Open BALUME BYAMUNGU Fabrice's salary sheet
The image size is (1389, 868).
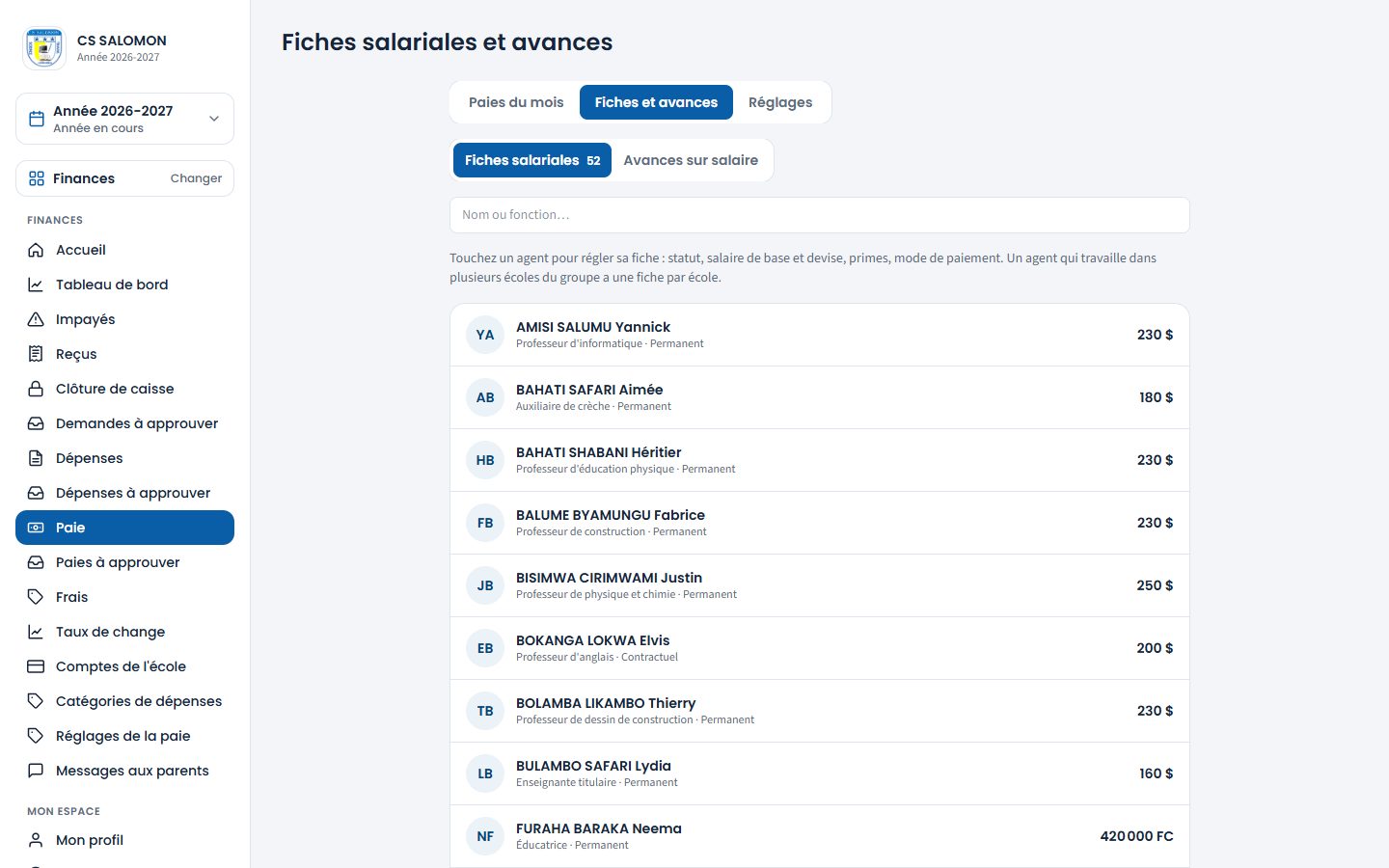point(820,523)
